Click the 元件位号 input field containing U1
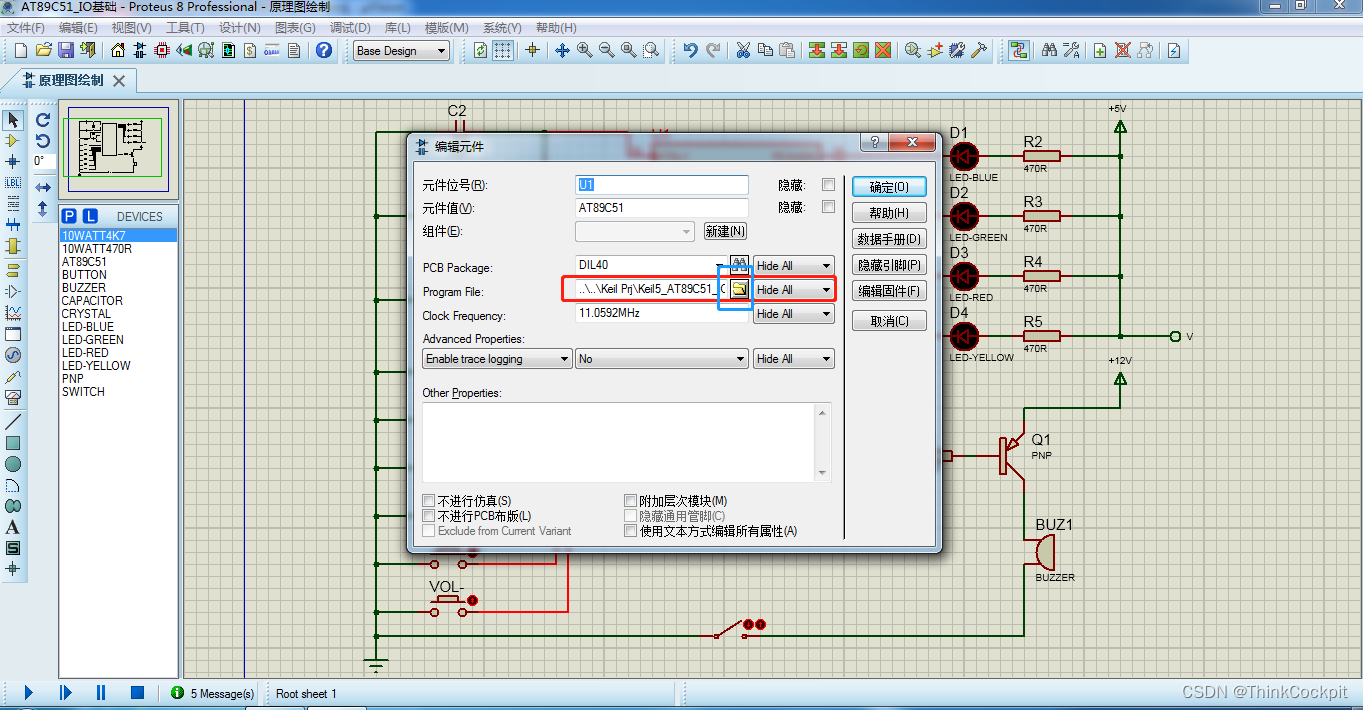 point(661,185)
